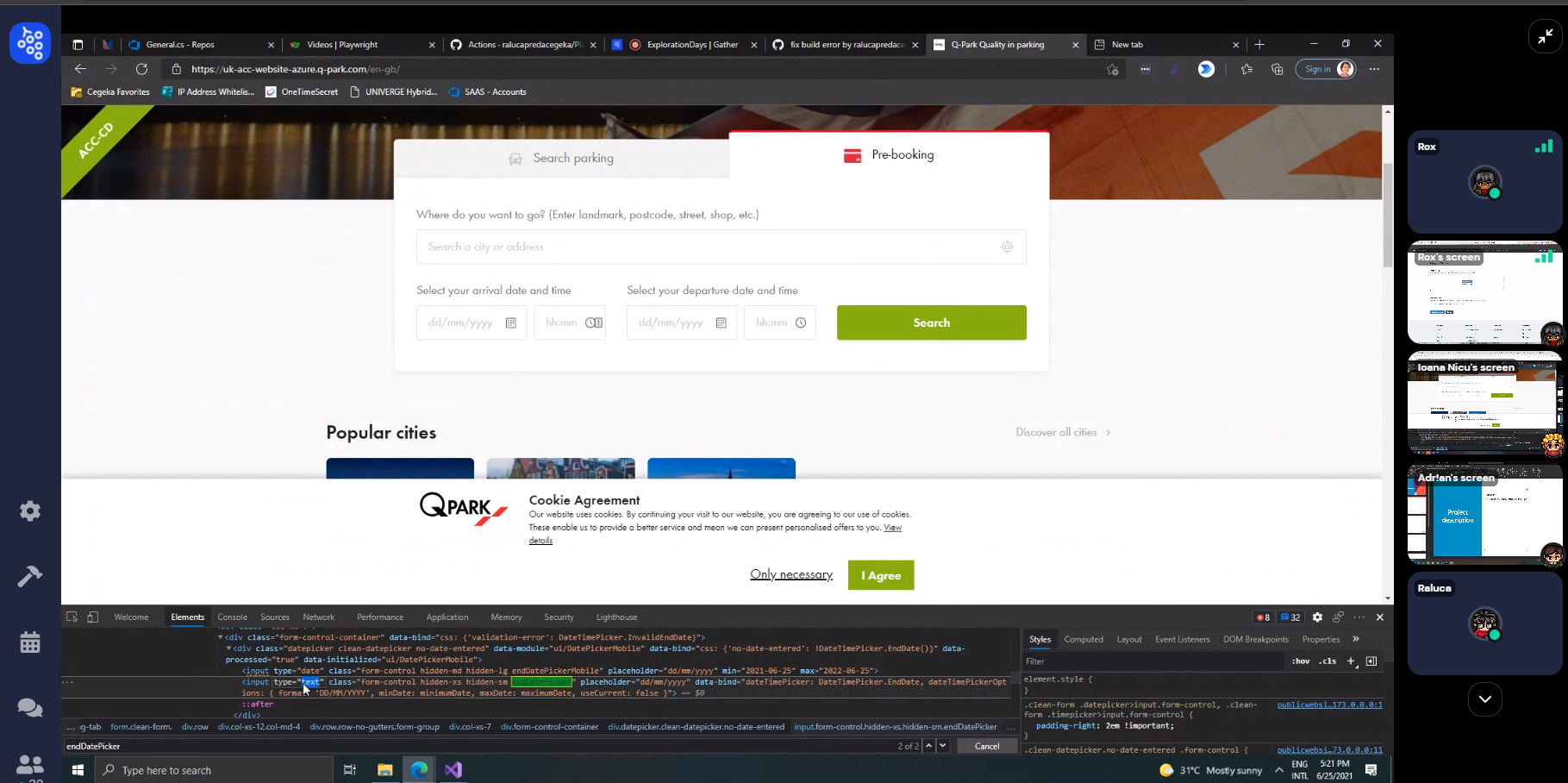Open the build hammer tool in sidebar
The width and height of the screenshot is (1568, 783).
click(x=30, y=576)
